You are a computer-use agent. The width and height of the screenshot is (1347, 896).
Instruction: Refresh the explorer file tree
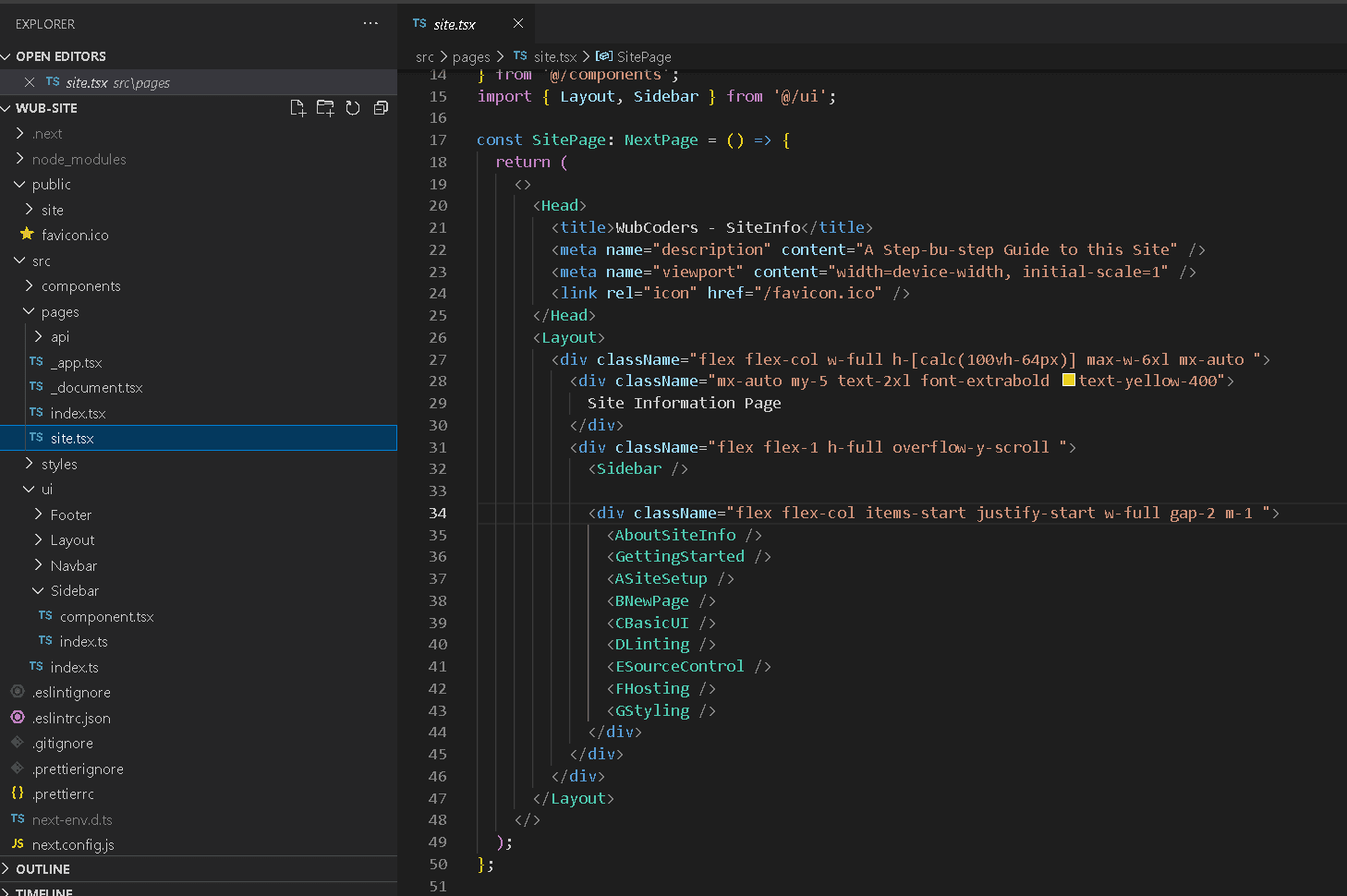353,108
